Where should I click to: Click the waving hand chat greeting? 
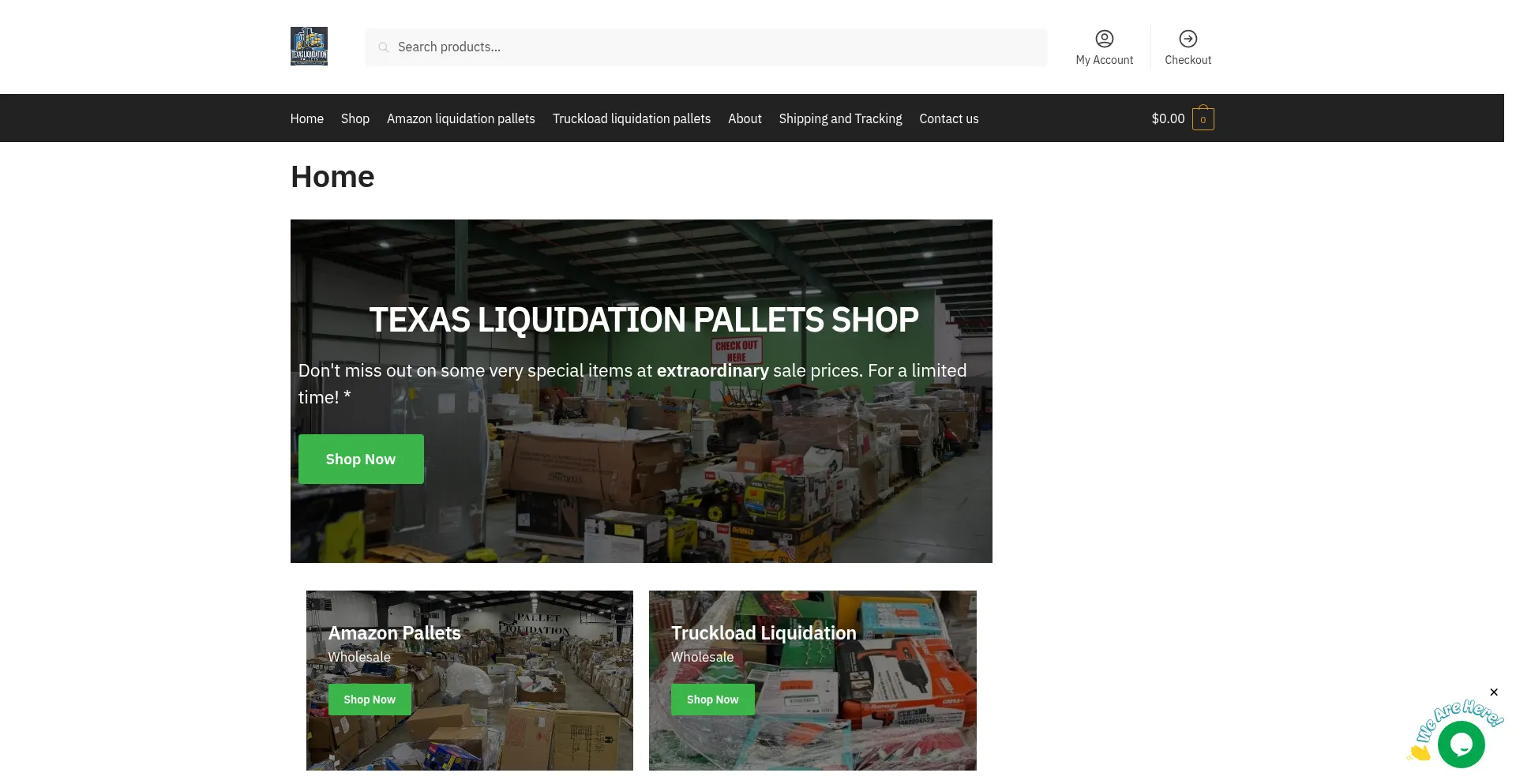[x=1420, y=752]
